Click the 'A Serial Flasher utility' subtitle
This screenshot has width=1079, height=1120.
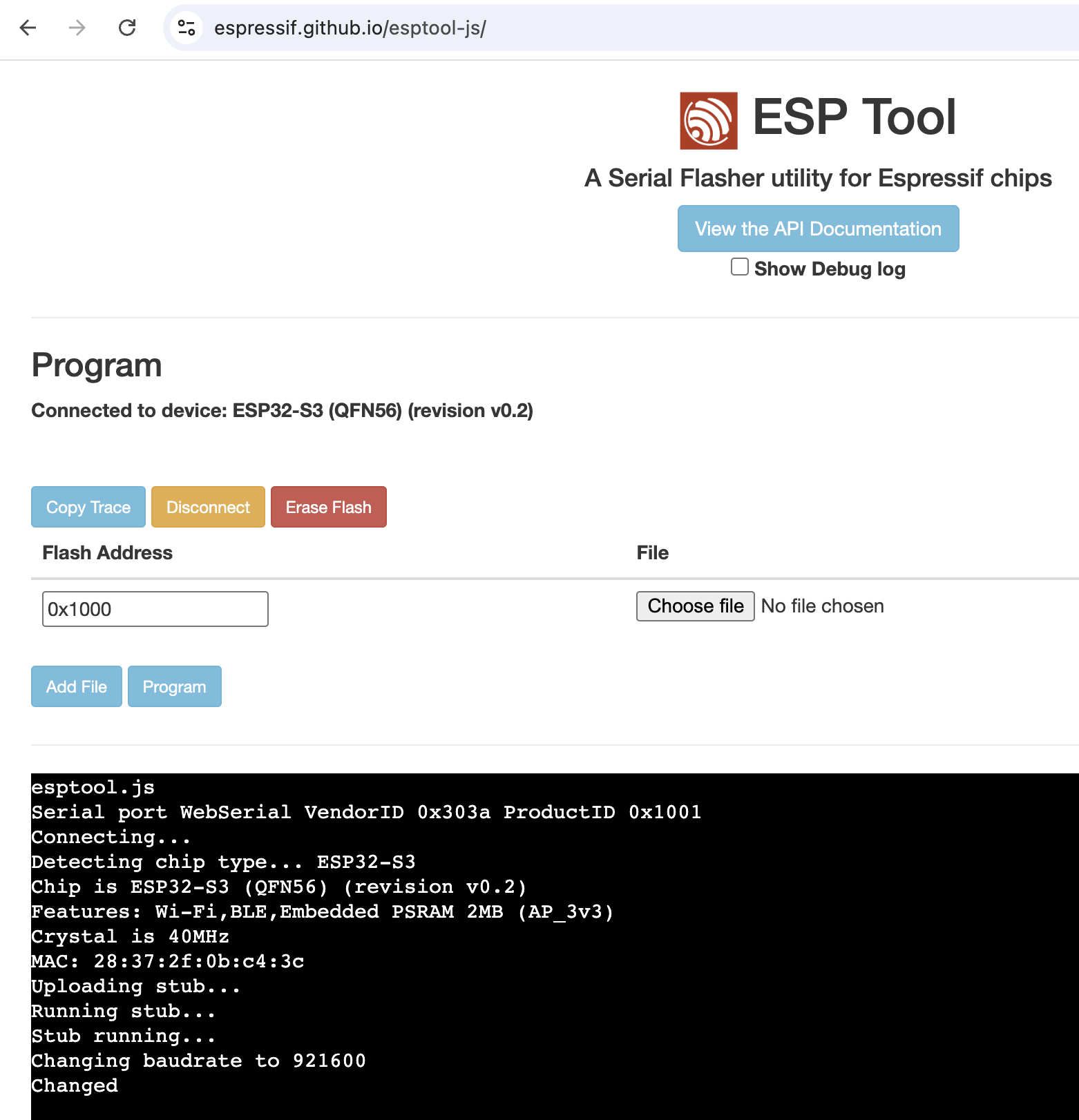point(818,178)
